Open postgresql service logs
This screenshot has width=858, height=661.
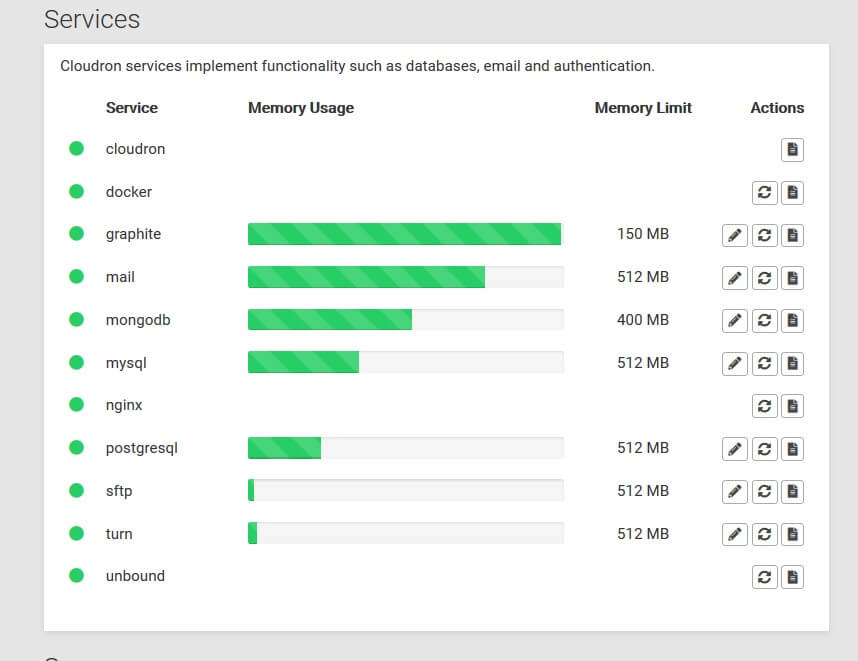point(792,449)
